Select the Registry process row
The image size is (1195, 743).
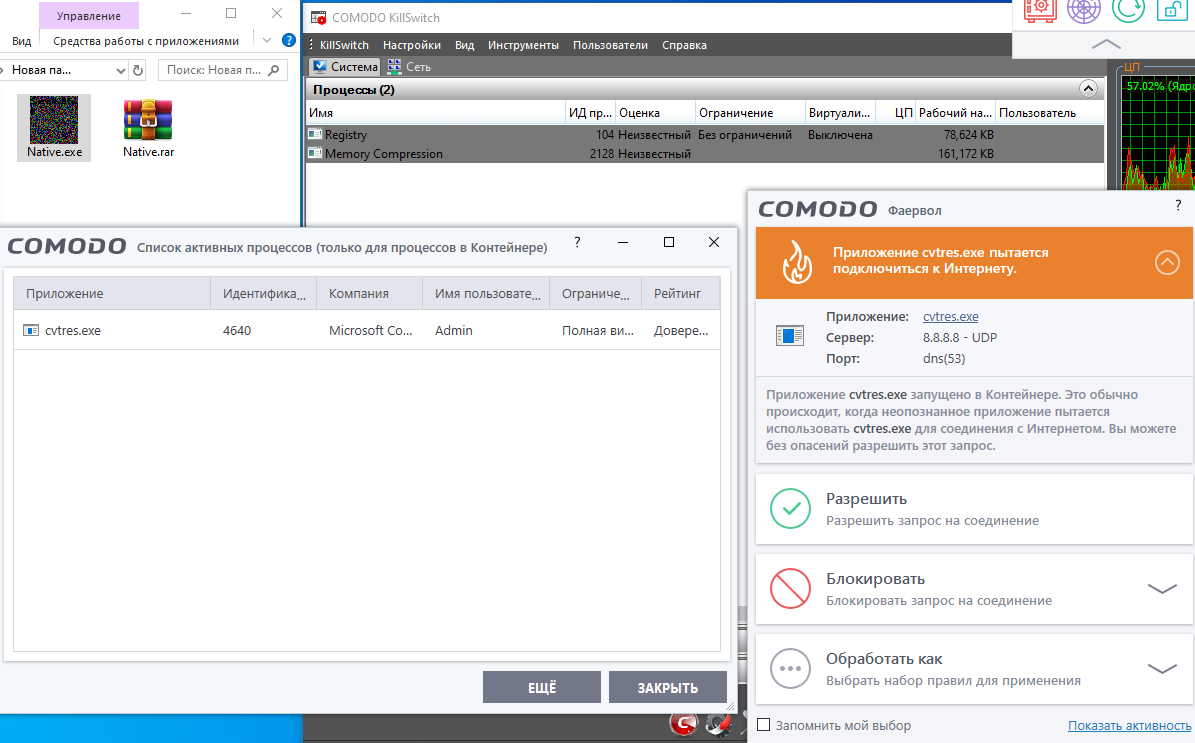click(x=704, y=135)
